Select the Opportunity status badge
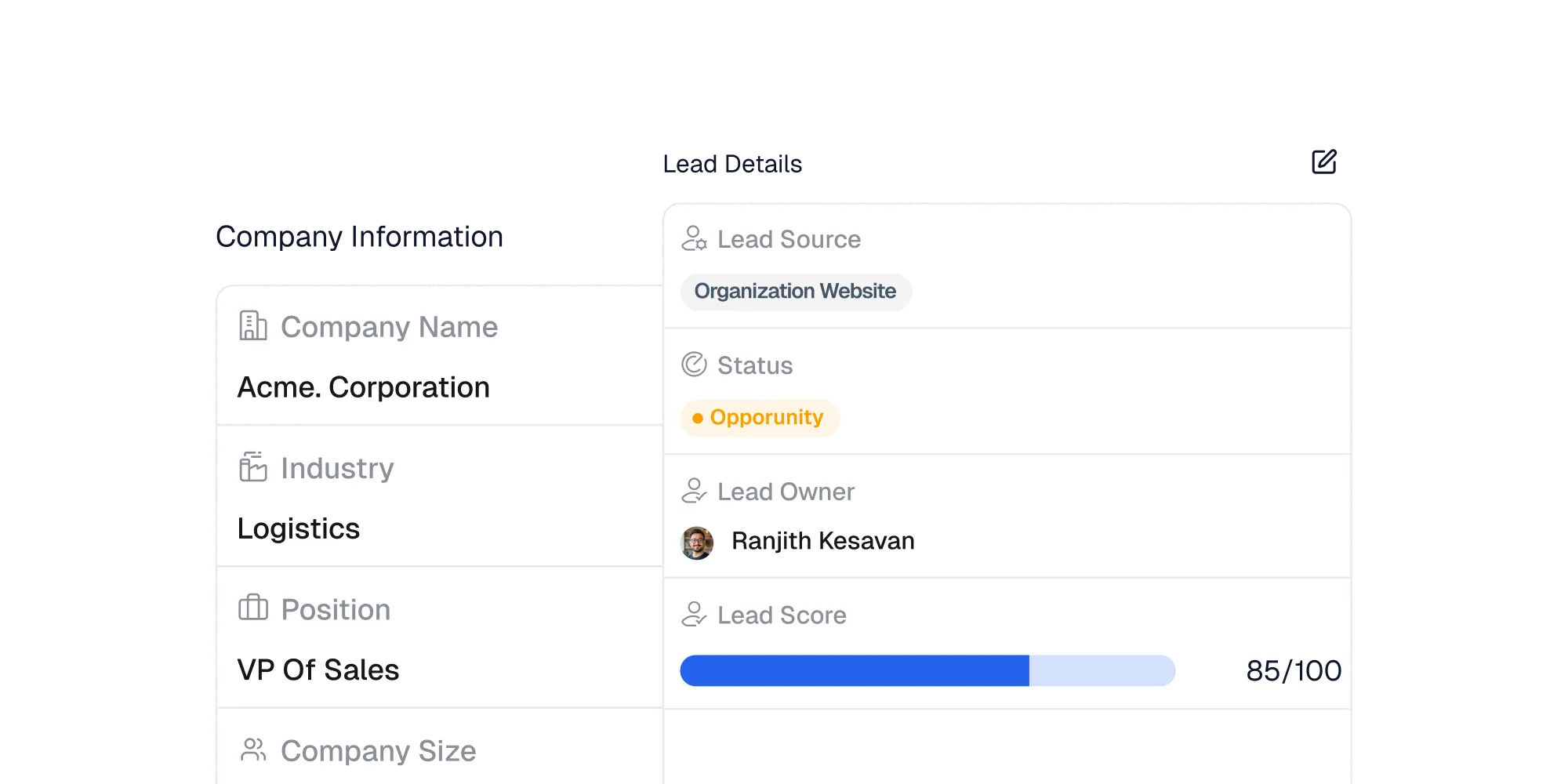Image resolution: width=1568 pixels, height=784 pixels. pyautogui.click(x=759, y=417)
